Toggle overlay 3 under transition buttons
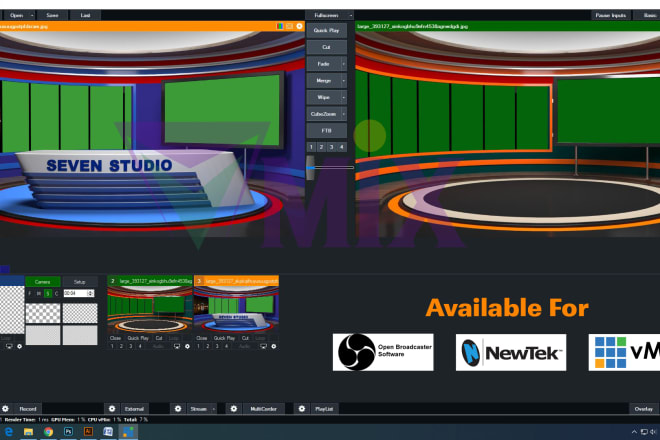The image size is (660, 440). (332, 147)
